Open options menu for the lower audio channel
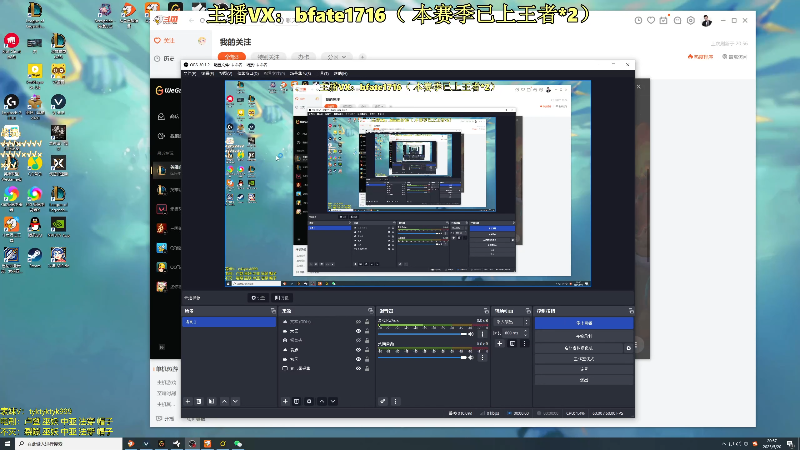This screenshot has width=800, height=450. pyautogui.click(x=482, y=358)
